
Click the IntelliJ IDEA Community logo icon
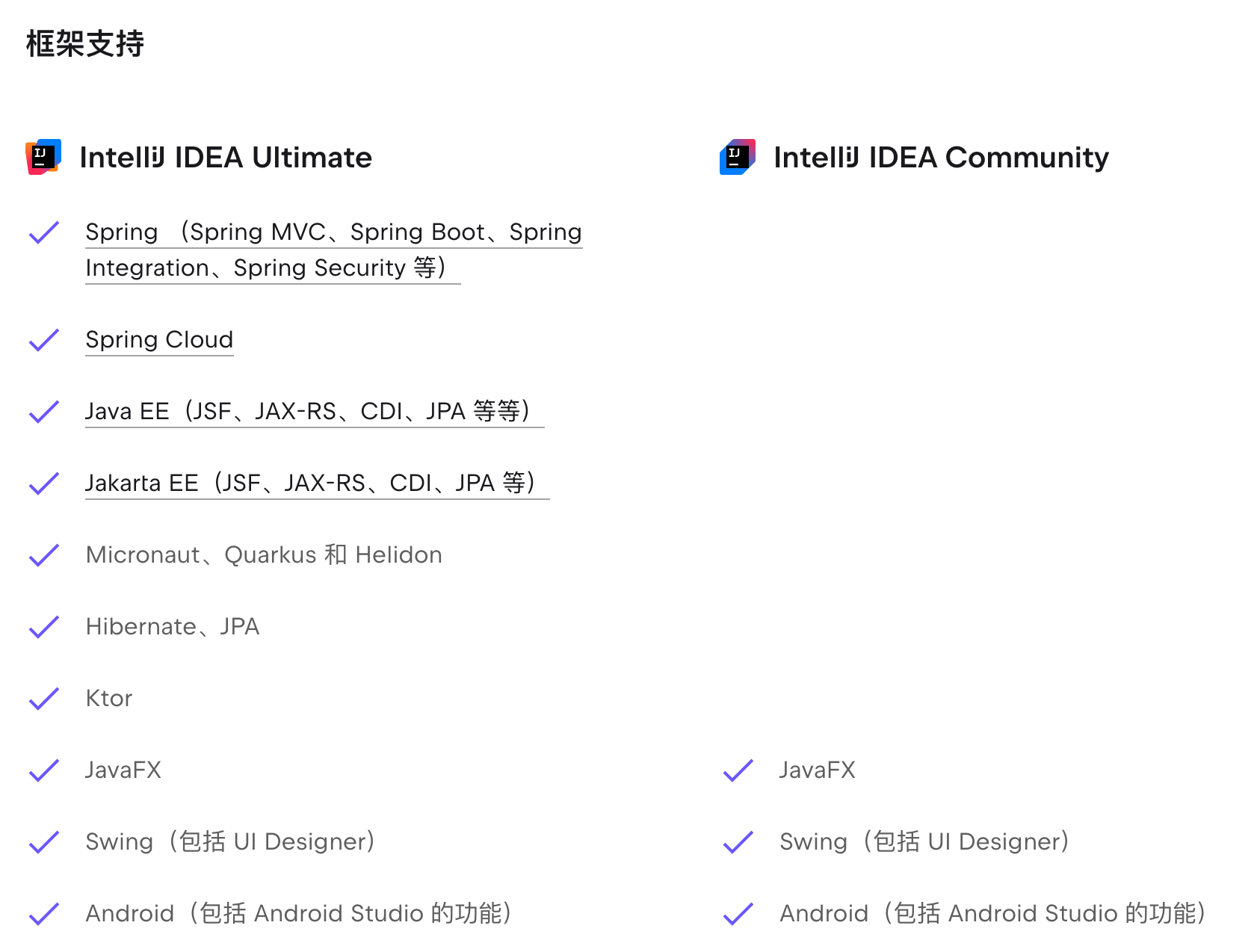coord(738,157)
